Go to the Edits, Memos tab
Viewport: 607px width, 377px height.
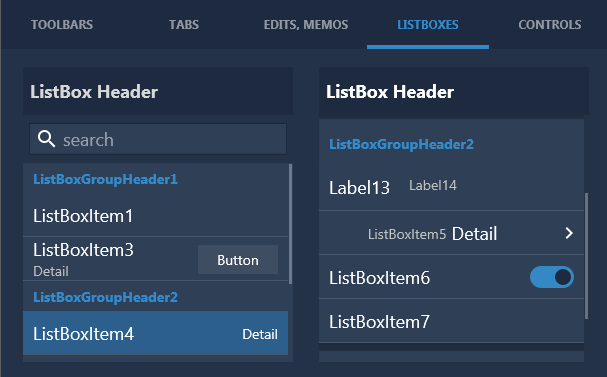point(306,25)
